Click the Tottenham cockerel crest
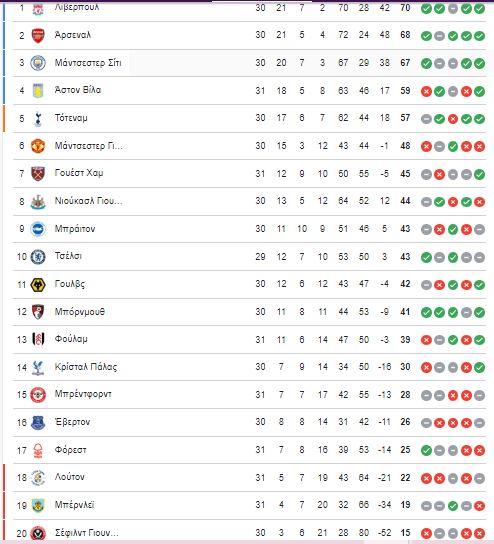The width and height of the screenshot is (494, 544). [38, 119]
